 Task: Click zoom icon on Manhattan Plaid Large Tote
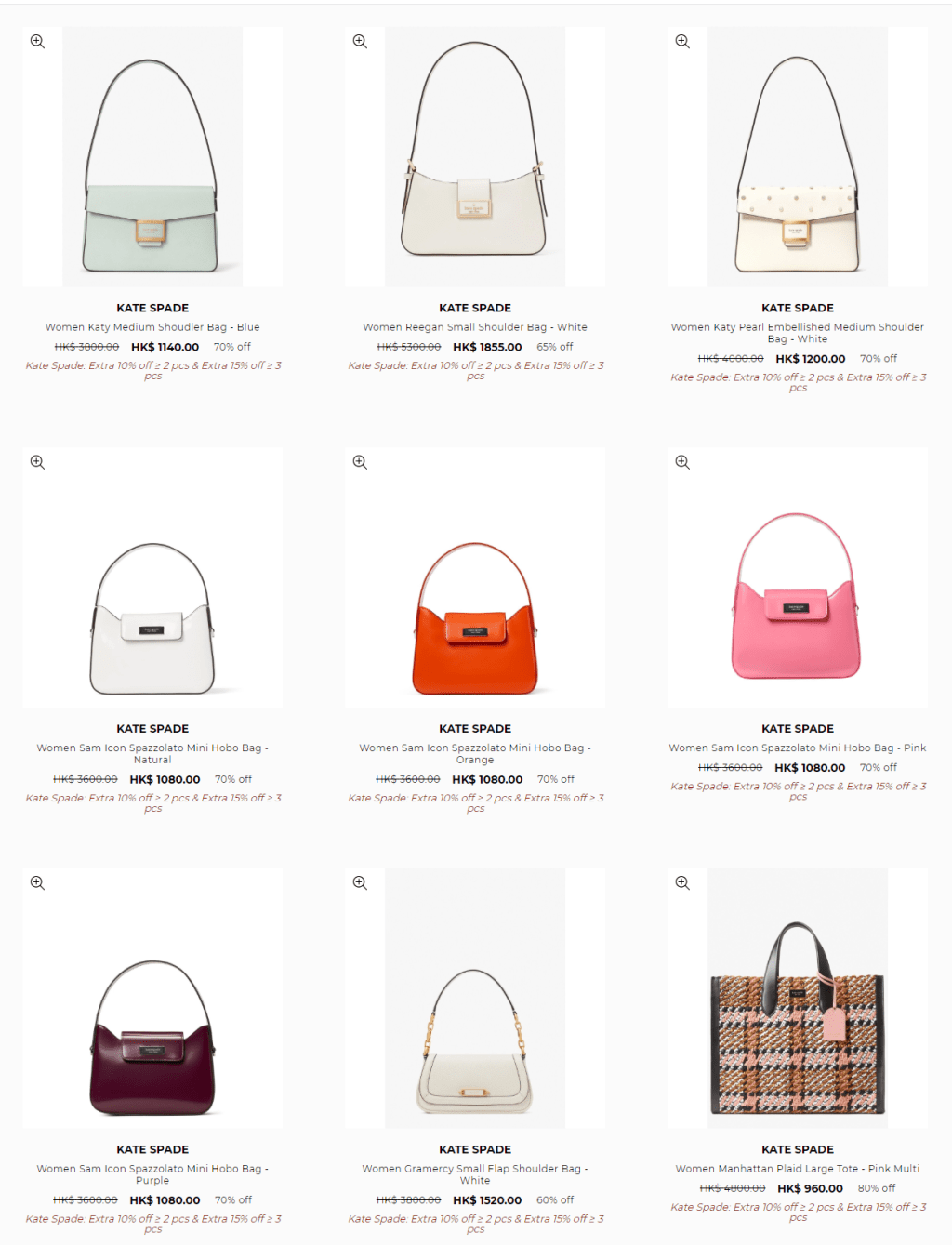click(682, 882)
